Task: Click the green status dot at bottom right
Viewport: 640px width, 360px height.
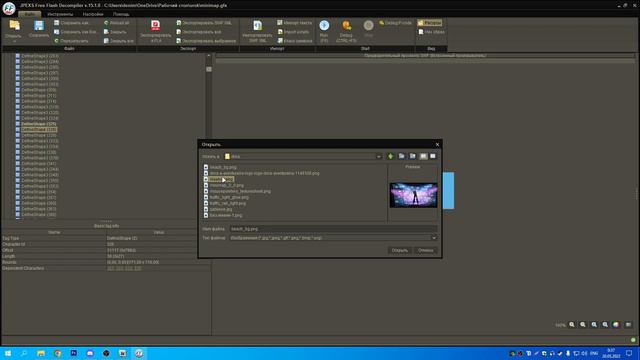Action: [x=633, y=340]
